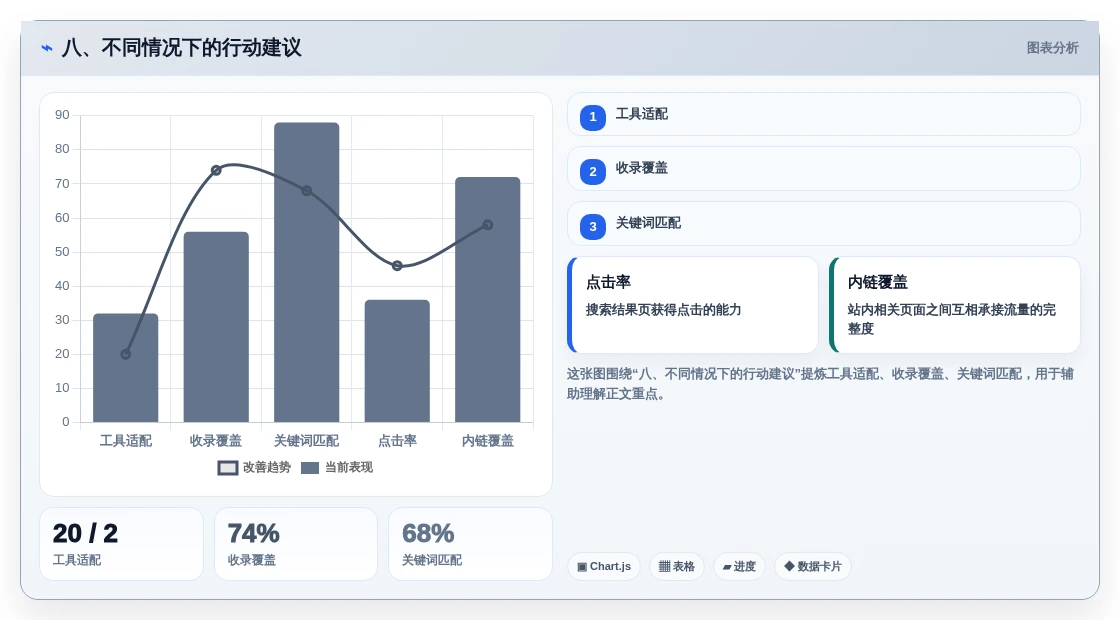Click x-axis label 收录覆盖

(x=216, y=441)
